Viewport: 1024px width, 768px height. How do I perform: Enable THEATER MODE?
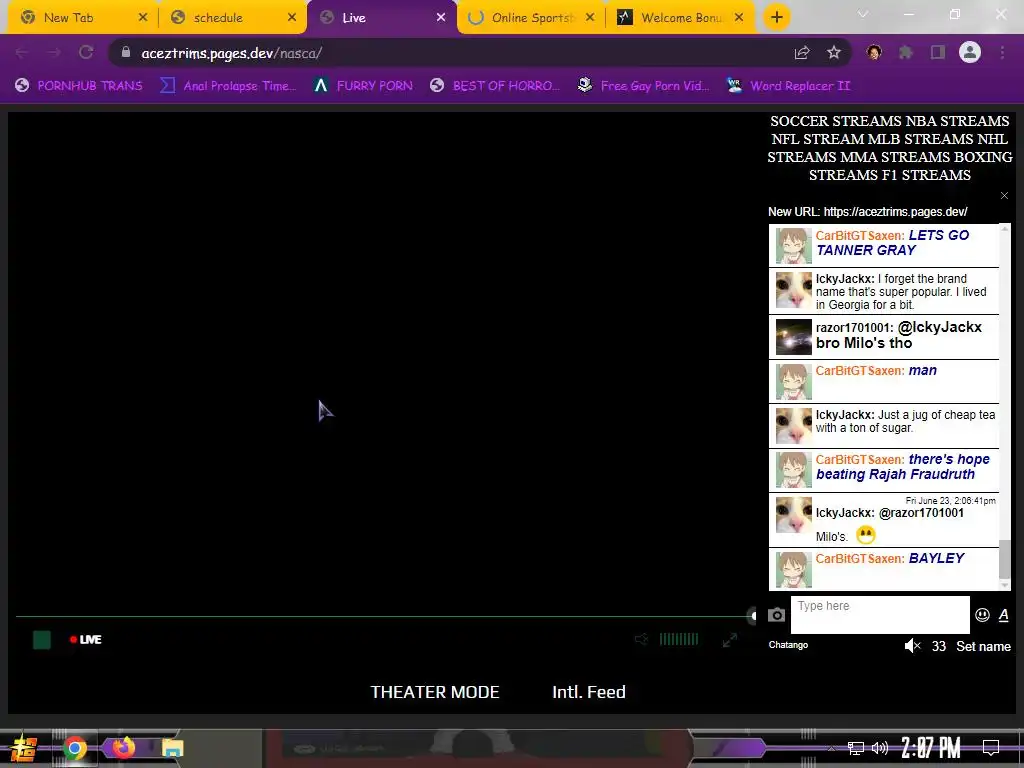(x=435, y=692)
